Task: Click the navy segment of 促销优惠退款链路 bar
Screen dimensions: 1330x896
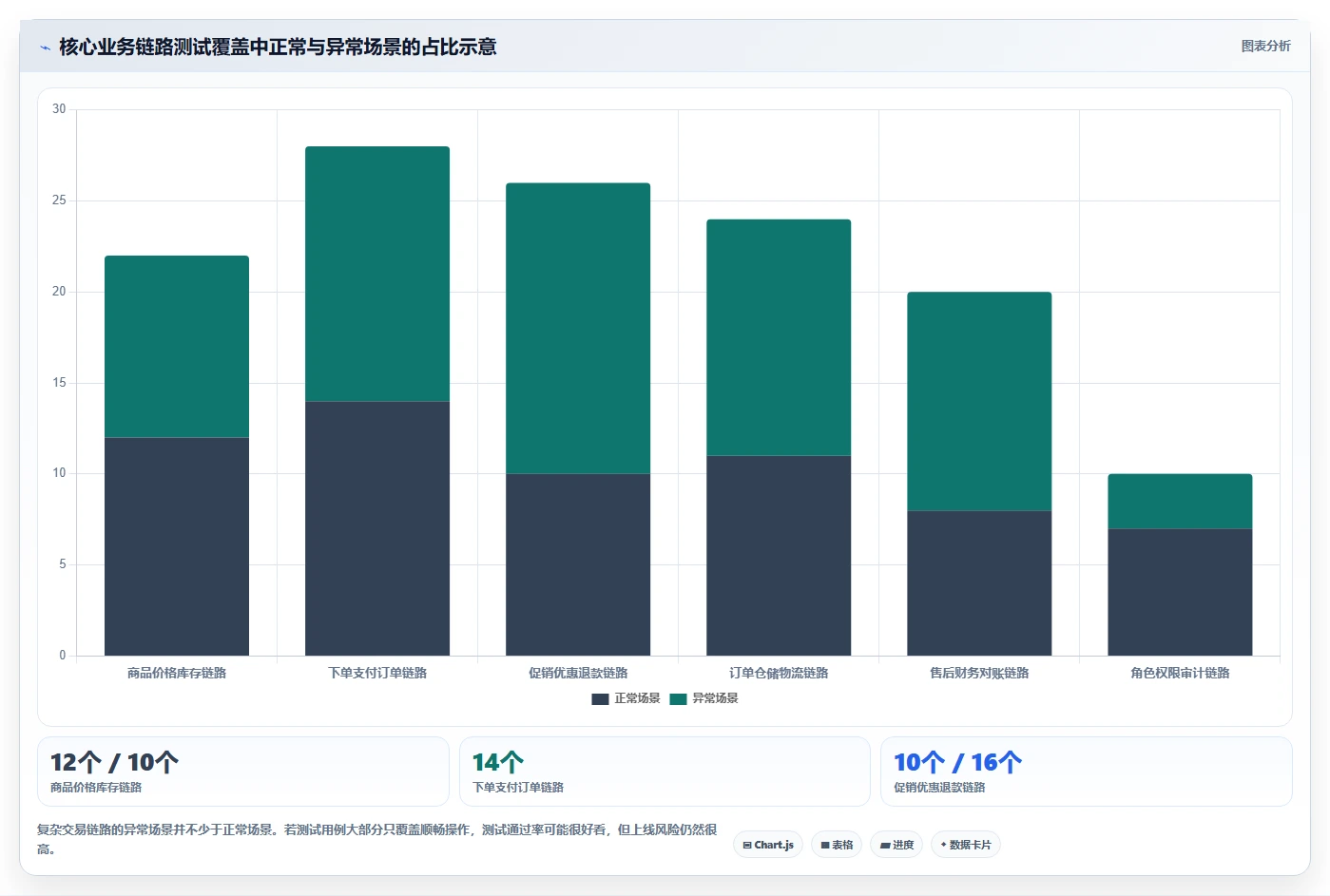Action: (578, 564)
